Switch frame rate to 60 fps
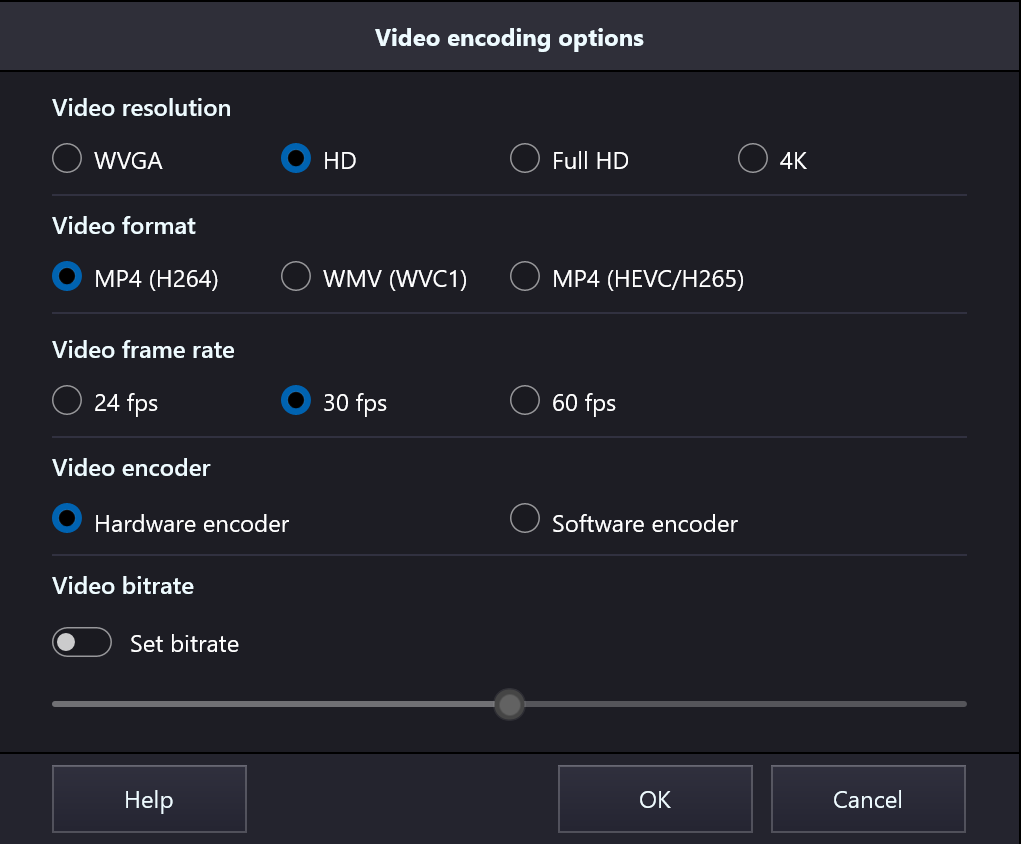This screenshot has width=1021, height=844. 525,401
